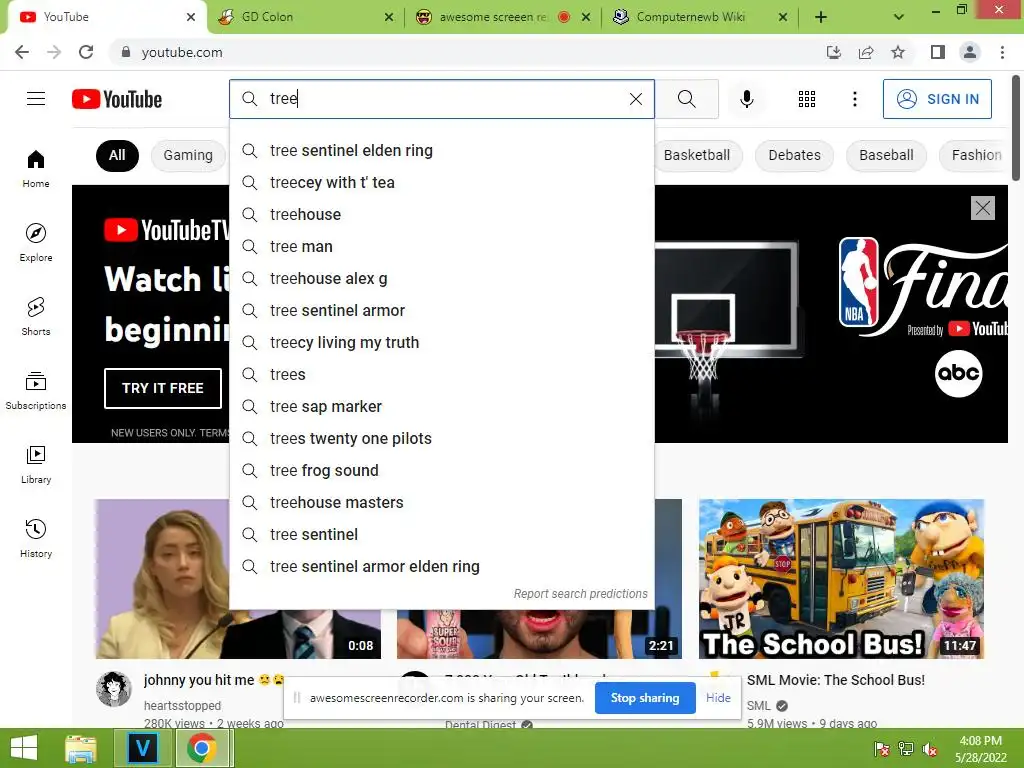This screenshot has width=1024, height=768.
Task: Select the Gaming filter chip
Action: [188, 155]
